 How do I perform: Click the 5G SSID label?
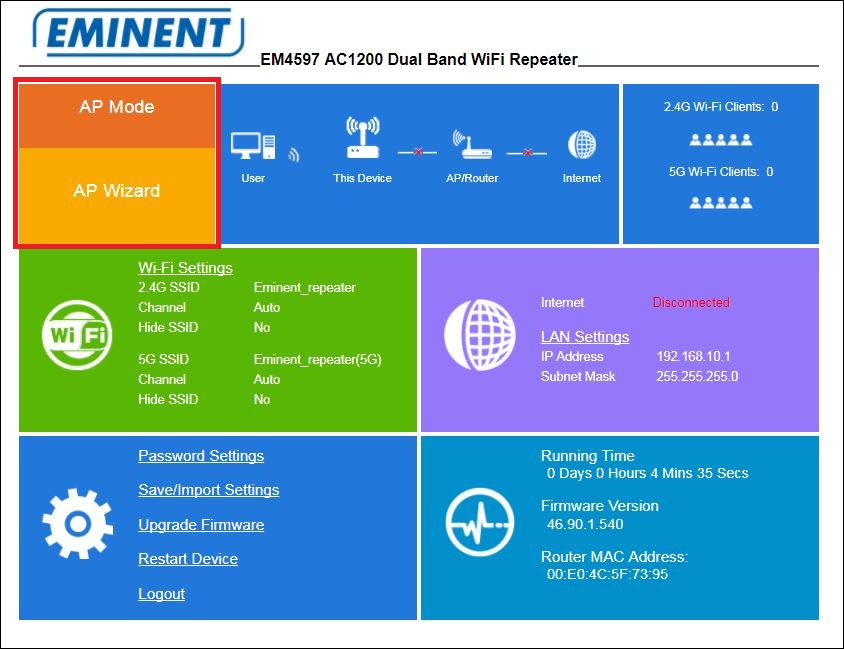(163, 359)
